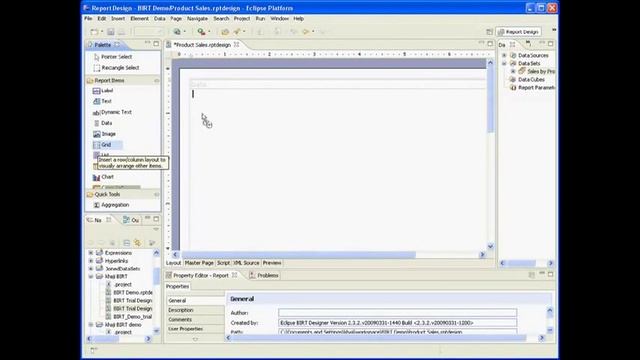Image resolution: width=640 pixels, height=360 pixels.
Task: Open the Problems view tab
Action: (264, 276)
